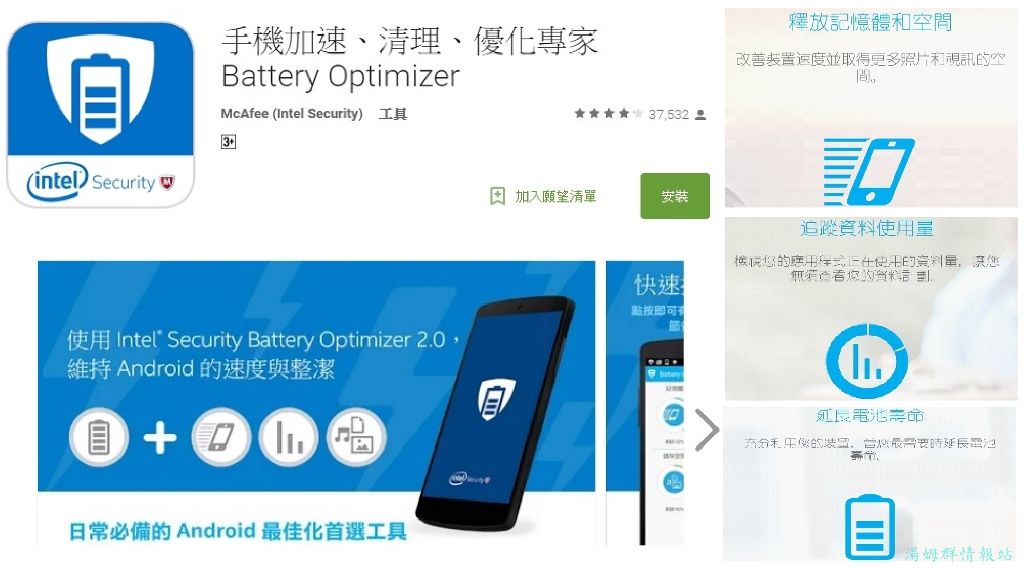Click the 追蹤資料使用量 donut chart icon
This screenshot has width=1024, height=570.
867,360
